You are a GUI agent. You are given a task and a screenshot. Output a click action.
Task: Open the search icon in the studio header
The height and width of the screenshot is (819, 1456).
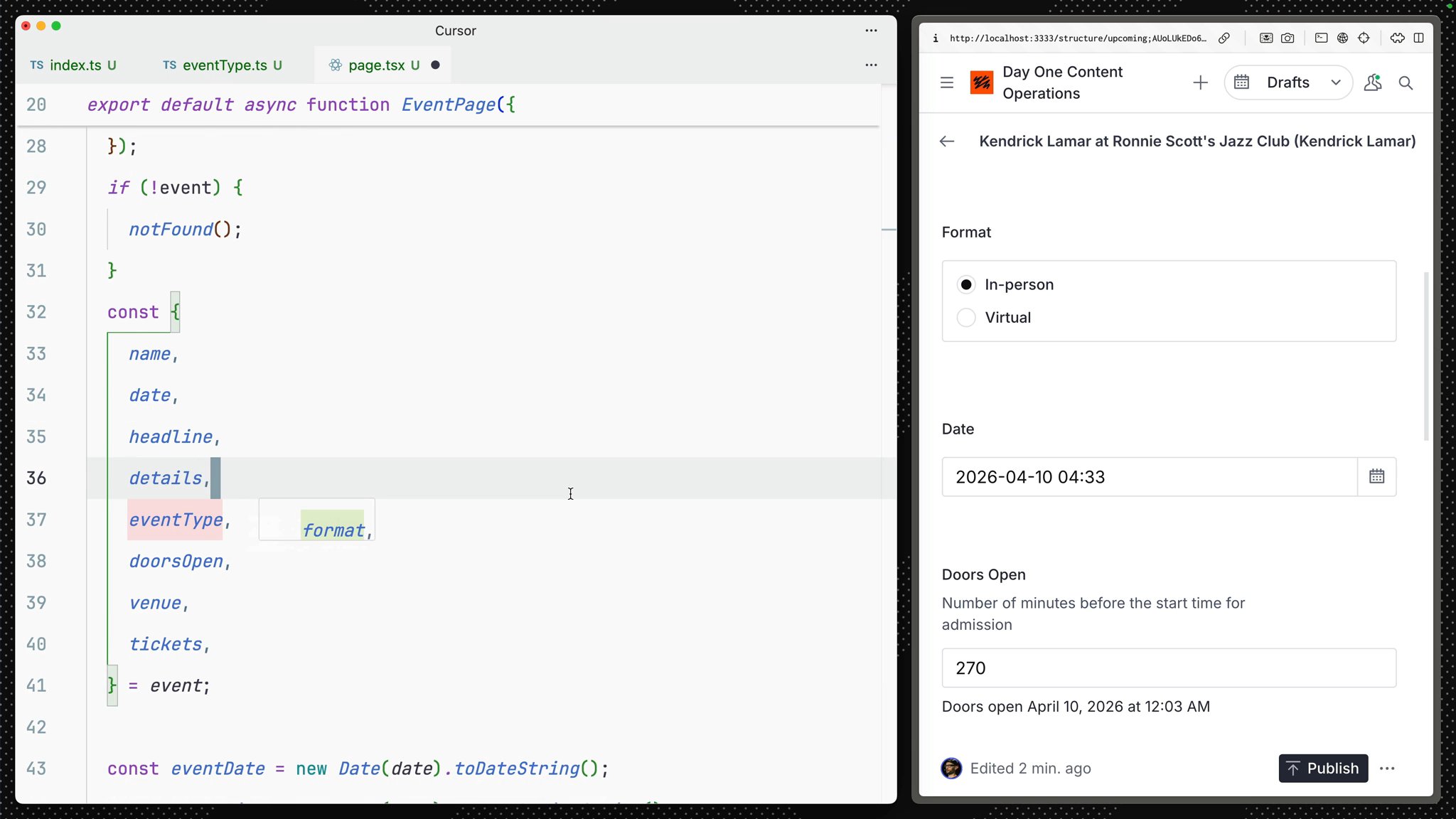[x=1406, y=82]
